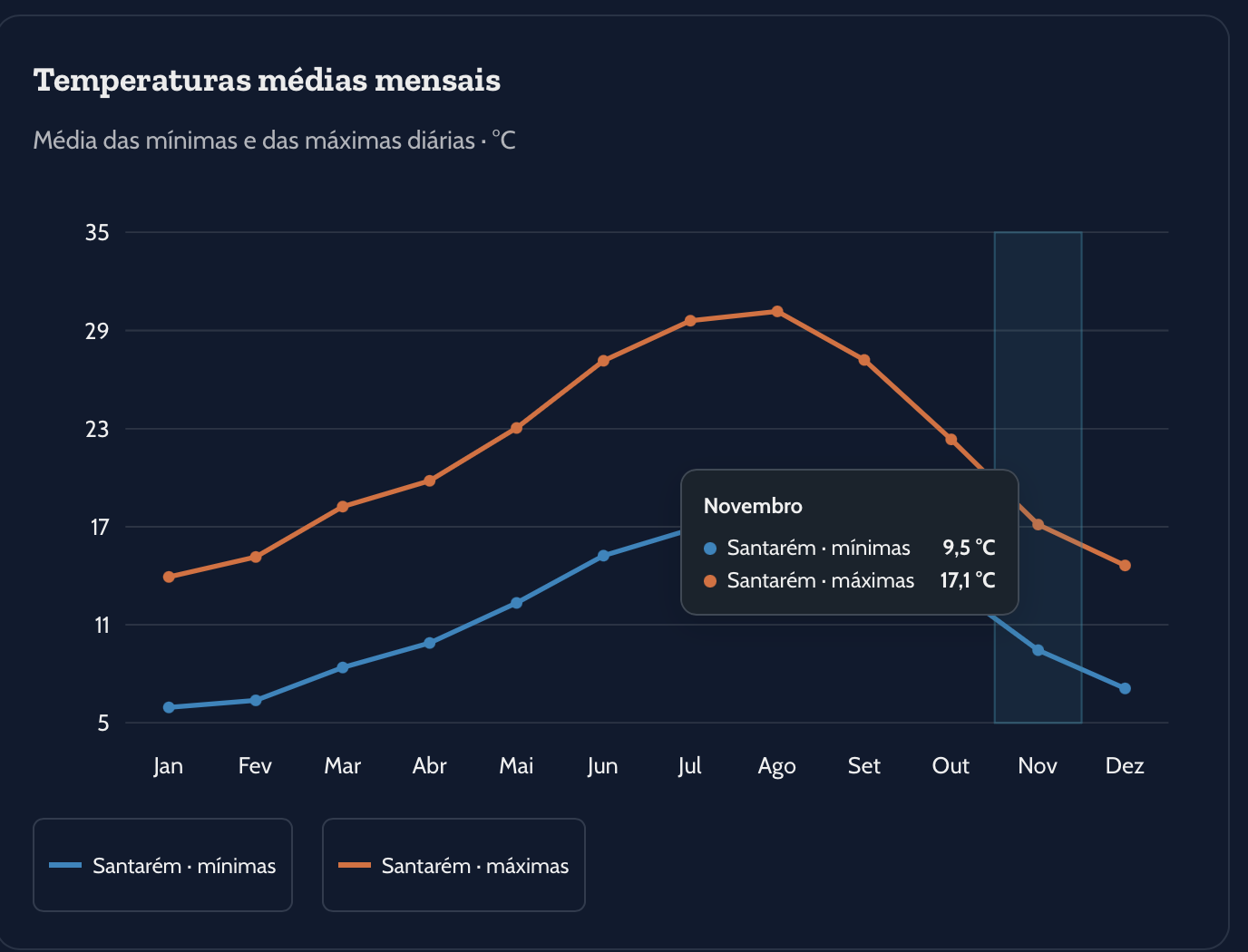This screenshot has width=1248, height=952.
Task: Select the orange máximas point for August
Action: [777, 311]
